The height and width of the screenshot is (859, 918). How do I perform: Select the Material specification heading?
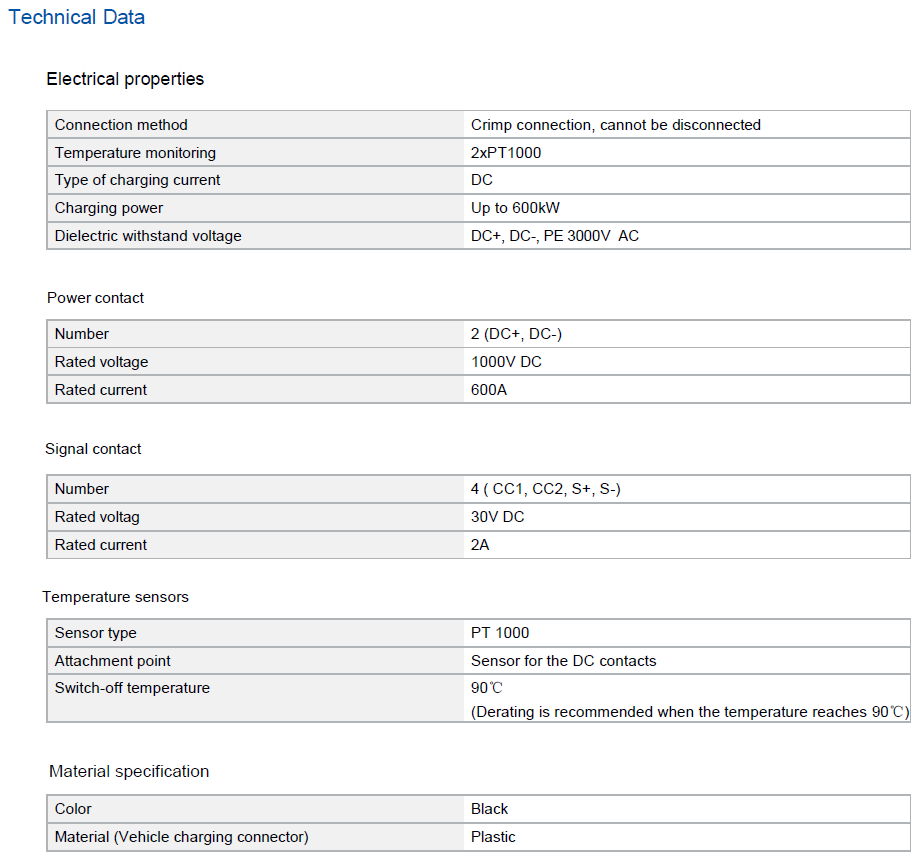pos(129,771)
